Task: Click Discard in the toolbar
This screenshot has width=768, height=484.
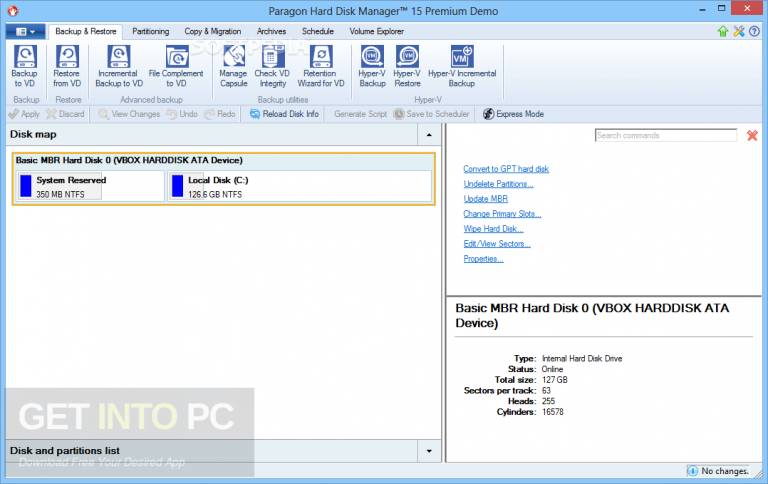Action: click(x=66, y=114)
